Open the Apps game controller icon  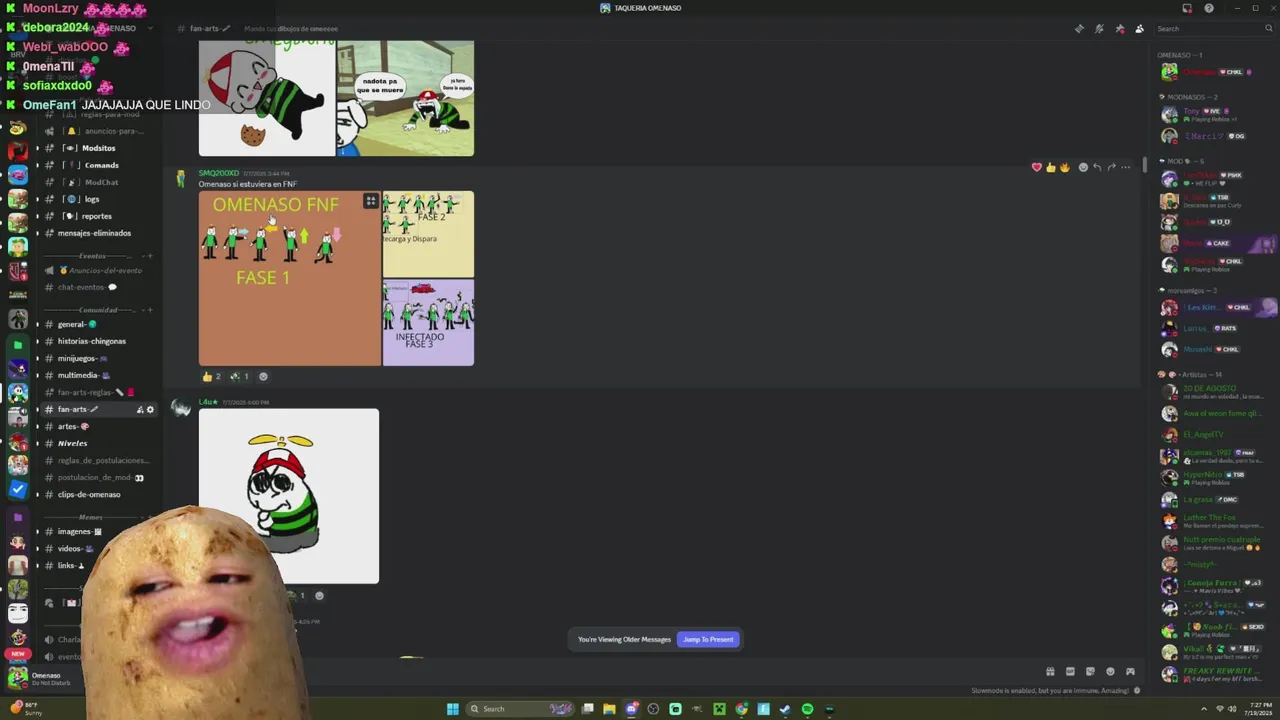tap(1130, 672)
